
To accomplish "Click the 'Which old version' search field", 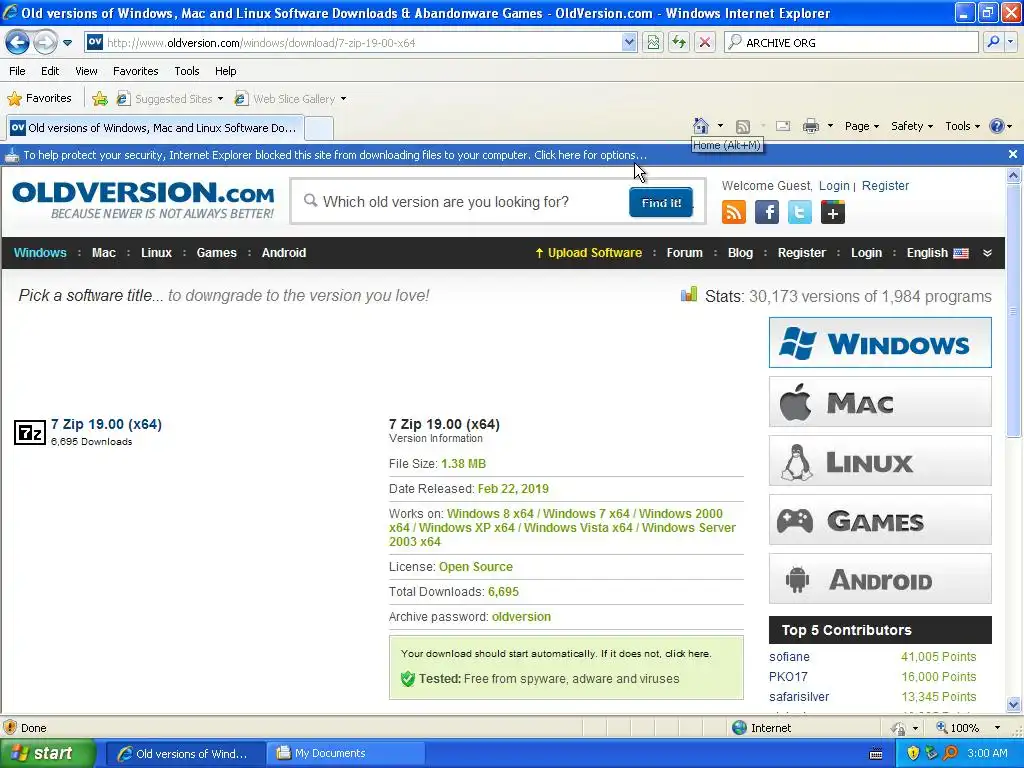I will click(460, 202).
